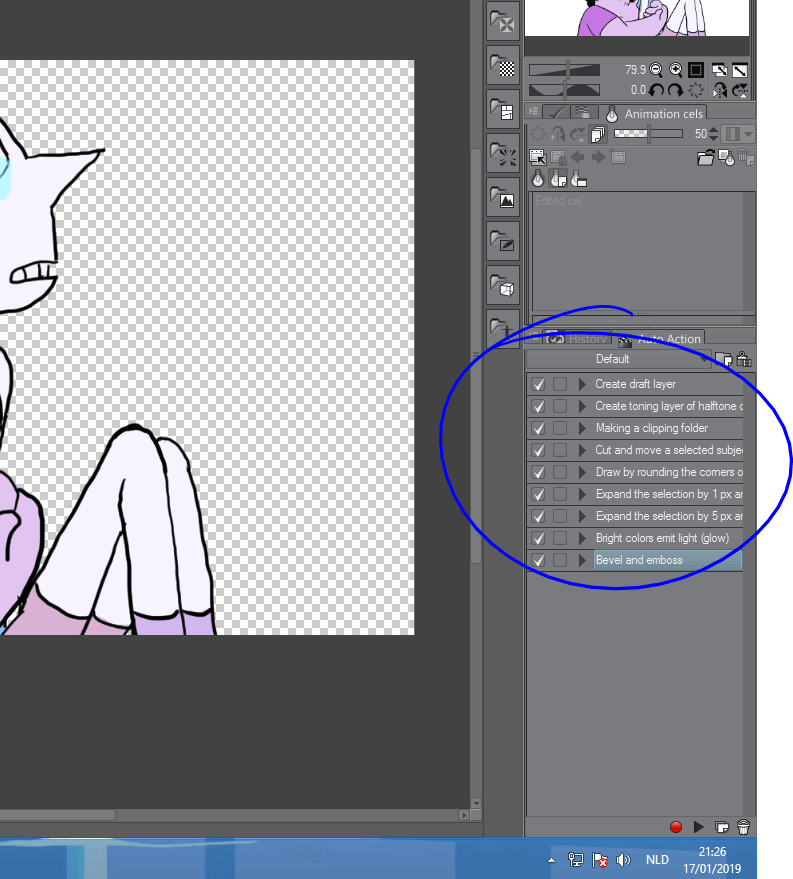Zoom out in the Navigator panel

(x=656, y=70)
